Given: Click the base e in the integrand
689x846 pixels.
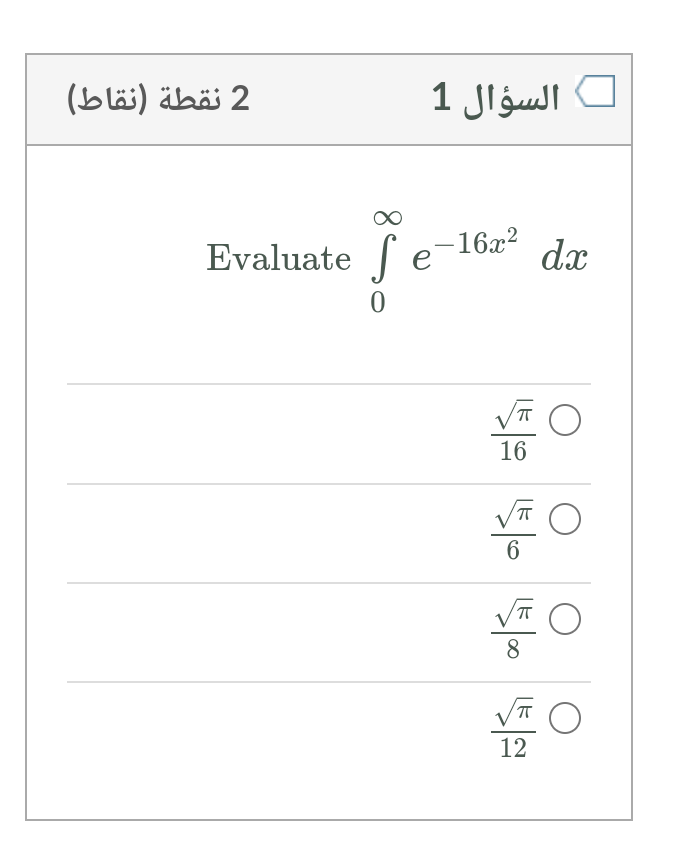Looking at the screenshot, I should pos(421,259).
